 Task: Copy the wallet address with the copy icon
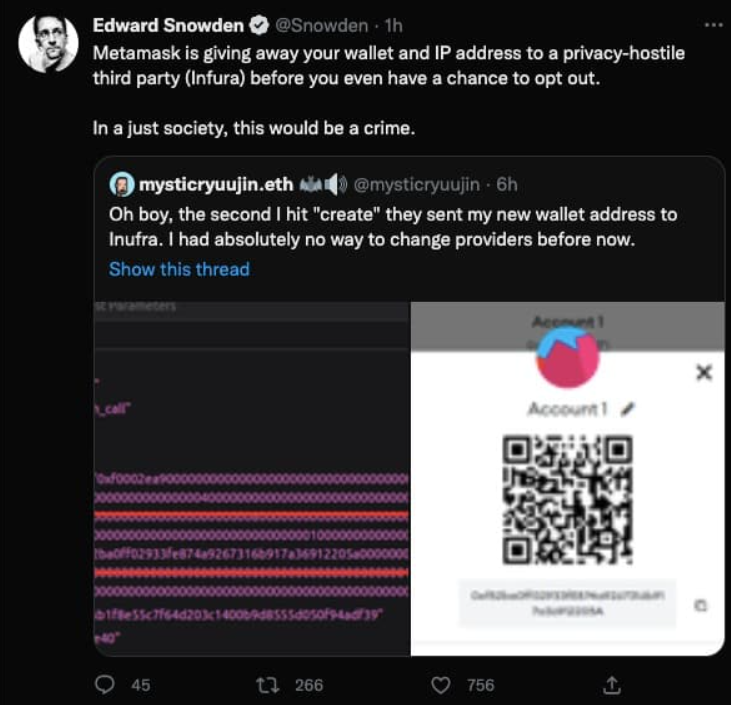700,605
